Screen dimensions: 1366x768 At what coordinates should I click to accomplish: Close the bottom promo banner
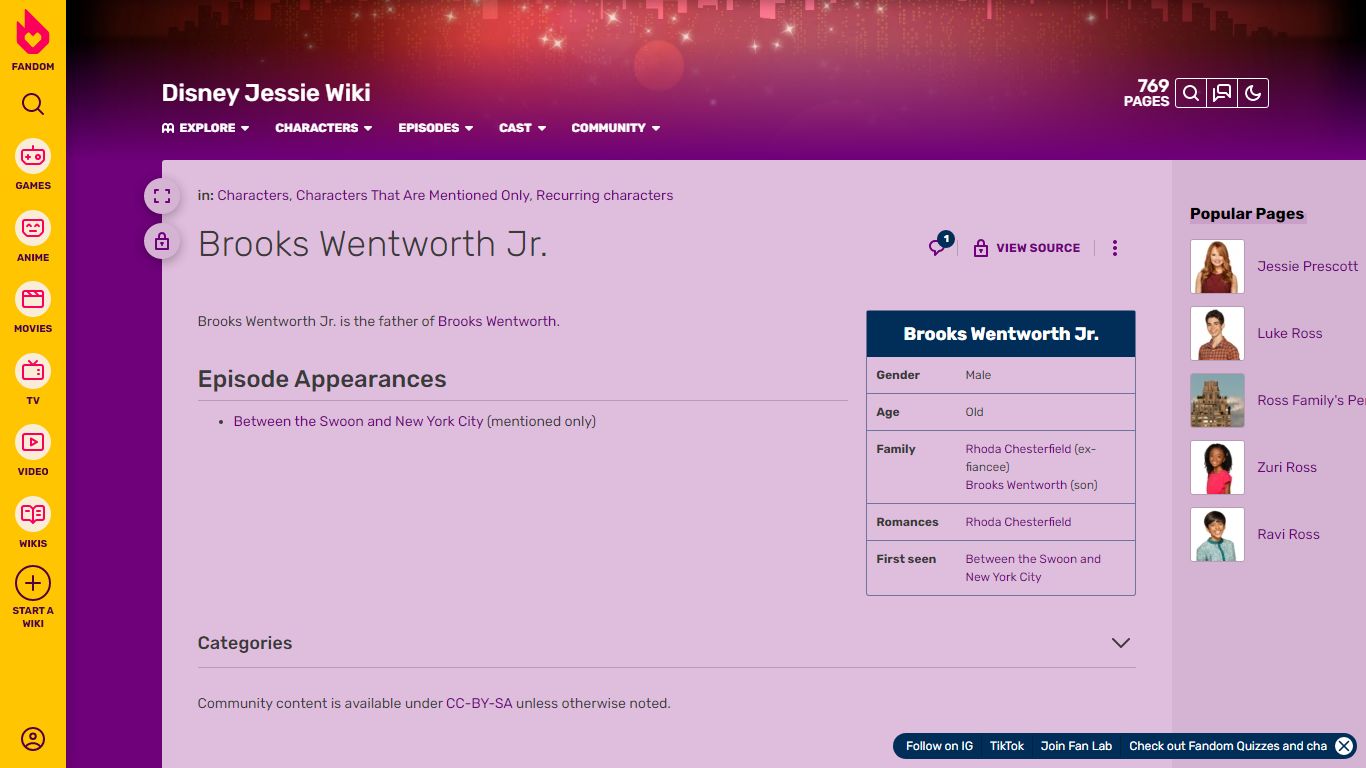coord(1344,746)
